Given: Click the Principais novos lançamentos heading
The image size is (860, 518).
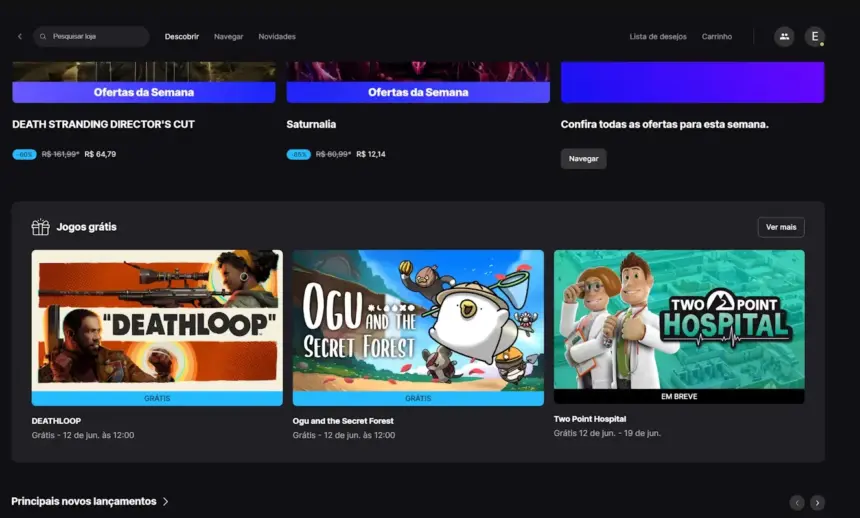Looking at the screenshot, I should [x=84, y=502].
